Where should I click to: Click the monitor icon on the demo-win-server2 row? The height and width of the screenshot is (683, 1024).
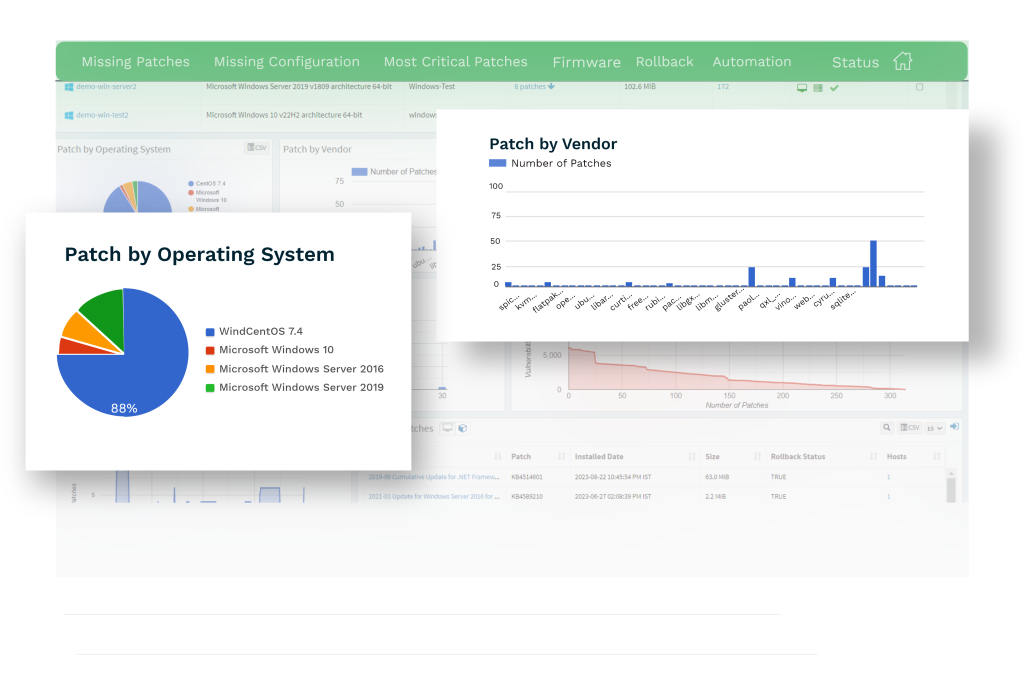tap(802, 88)
